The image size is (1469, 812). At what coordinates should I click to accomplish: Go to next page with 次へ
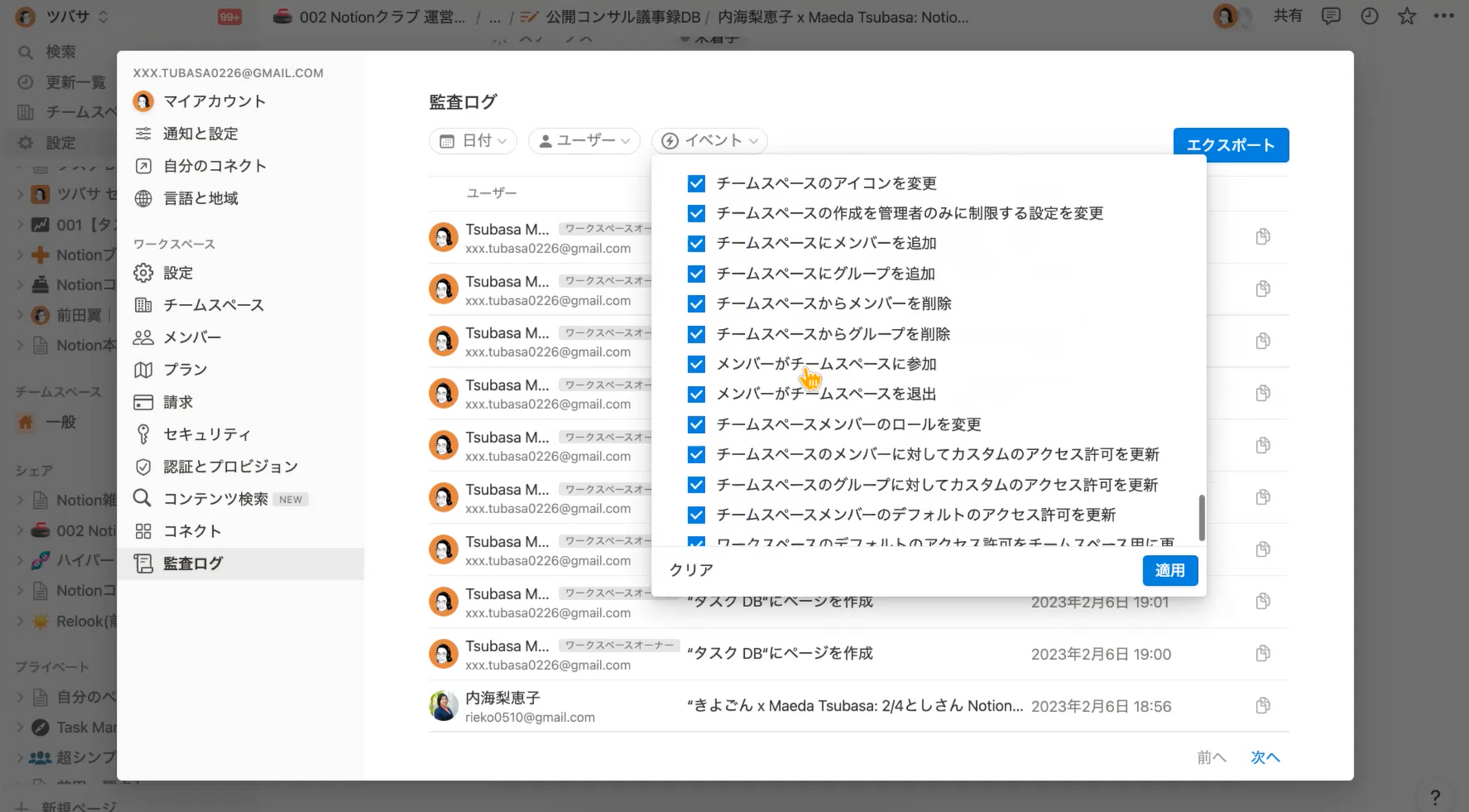coord(1265,757)
